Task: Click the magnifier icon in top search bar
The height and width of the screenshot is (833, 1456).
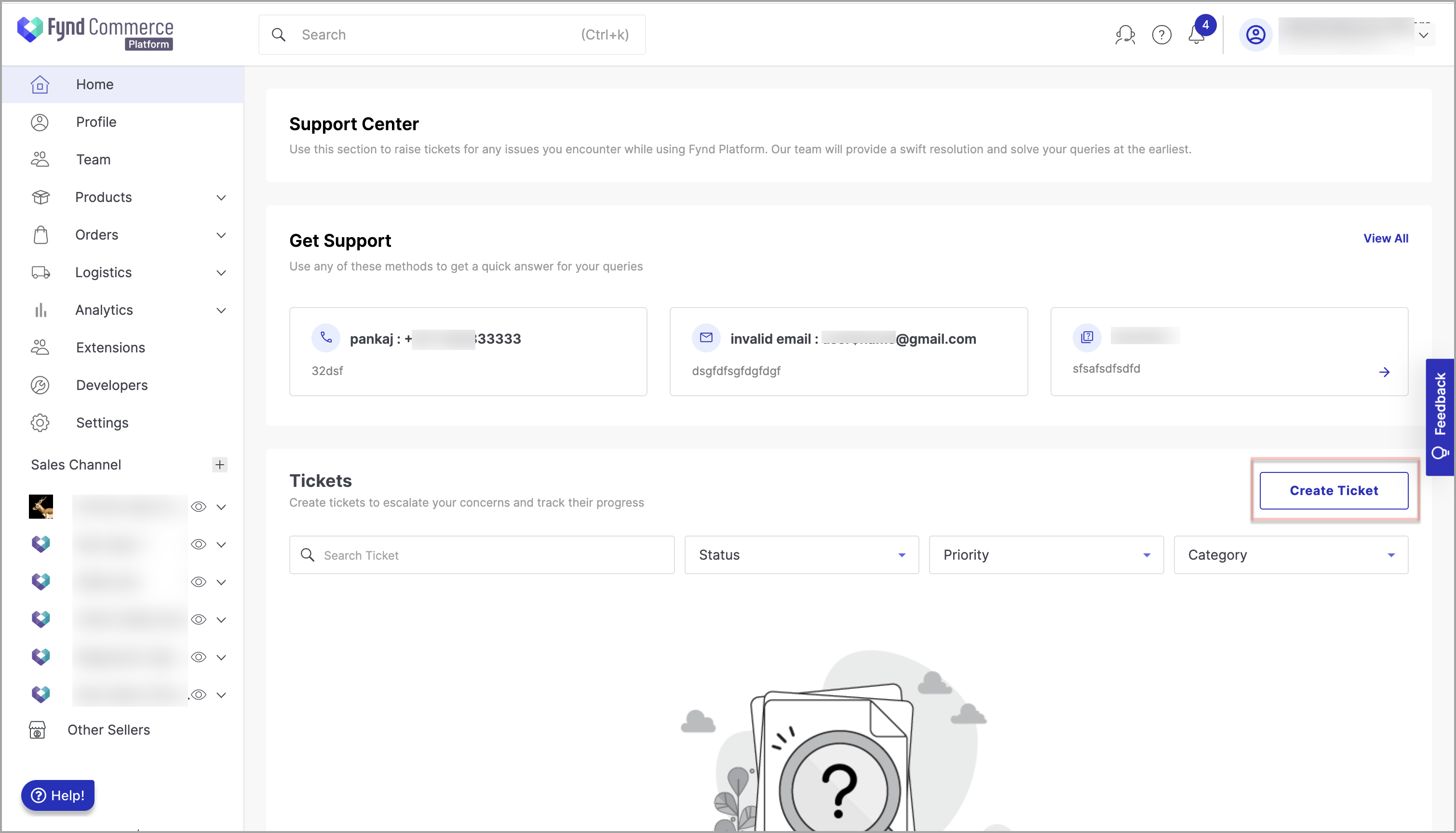Action: [x=279, y=35]
